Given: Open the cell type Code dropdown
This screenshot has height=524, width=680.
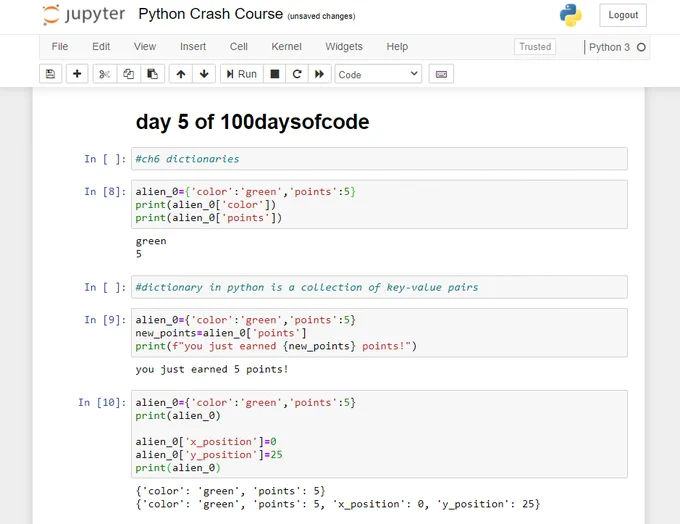Looking at the screenshot, I should click(x=378, y=75).
